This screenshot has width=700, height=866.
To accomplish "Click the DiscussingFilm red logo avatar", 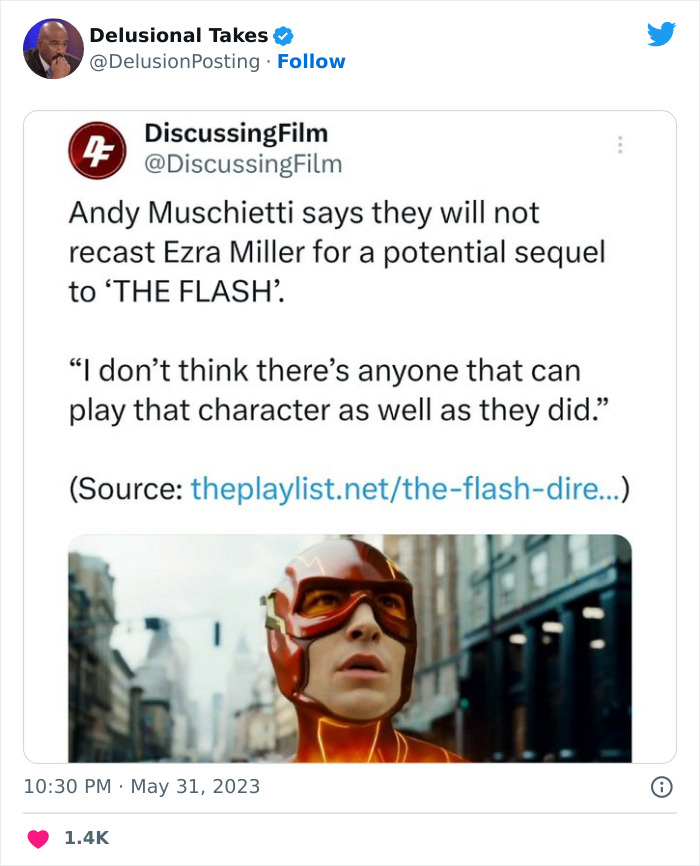I will point(96,150).
